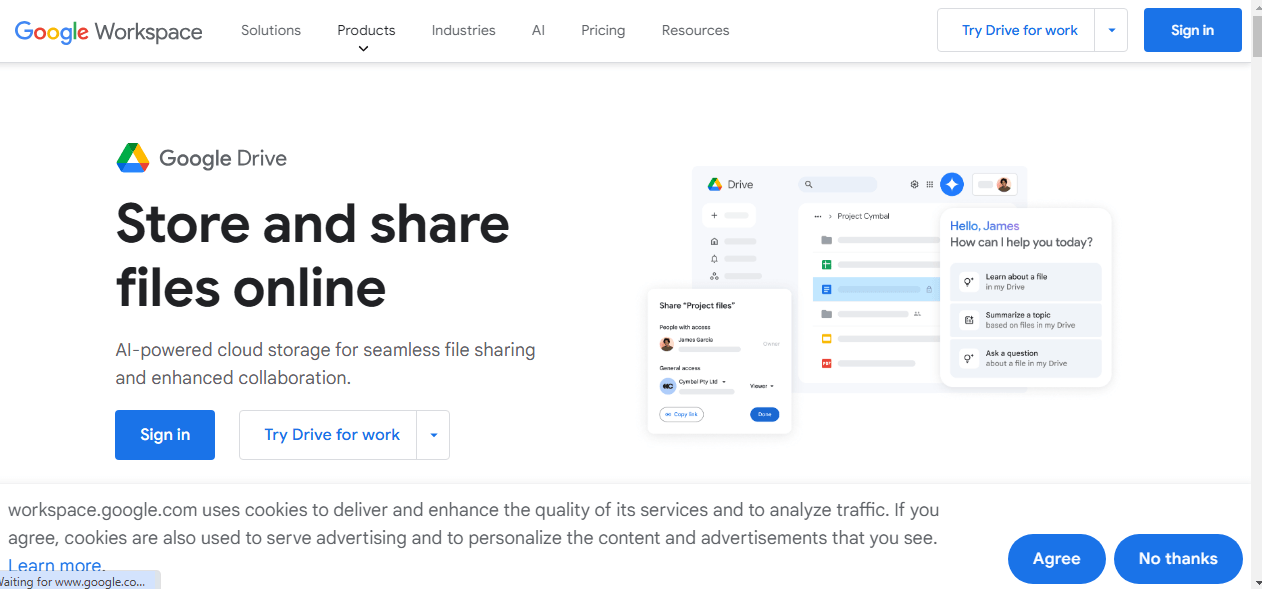
Task: Expand dropdown arrow next to hero Try Drive
Action: [433, 435]
